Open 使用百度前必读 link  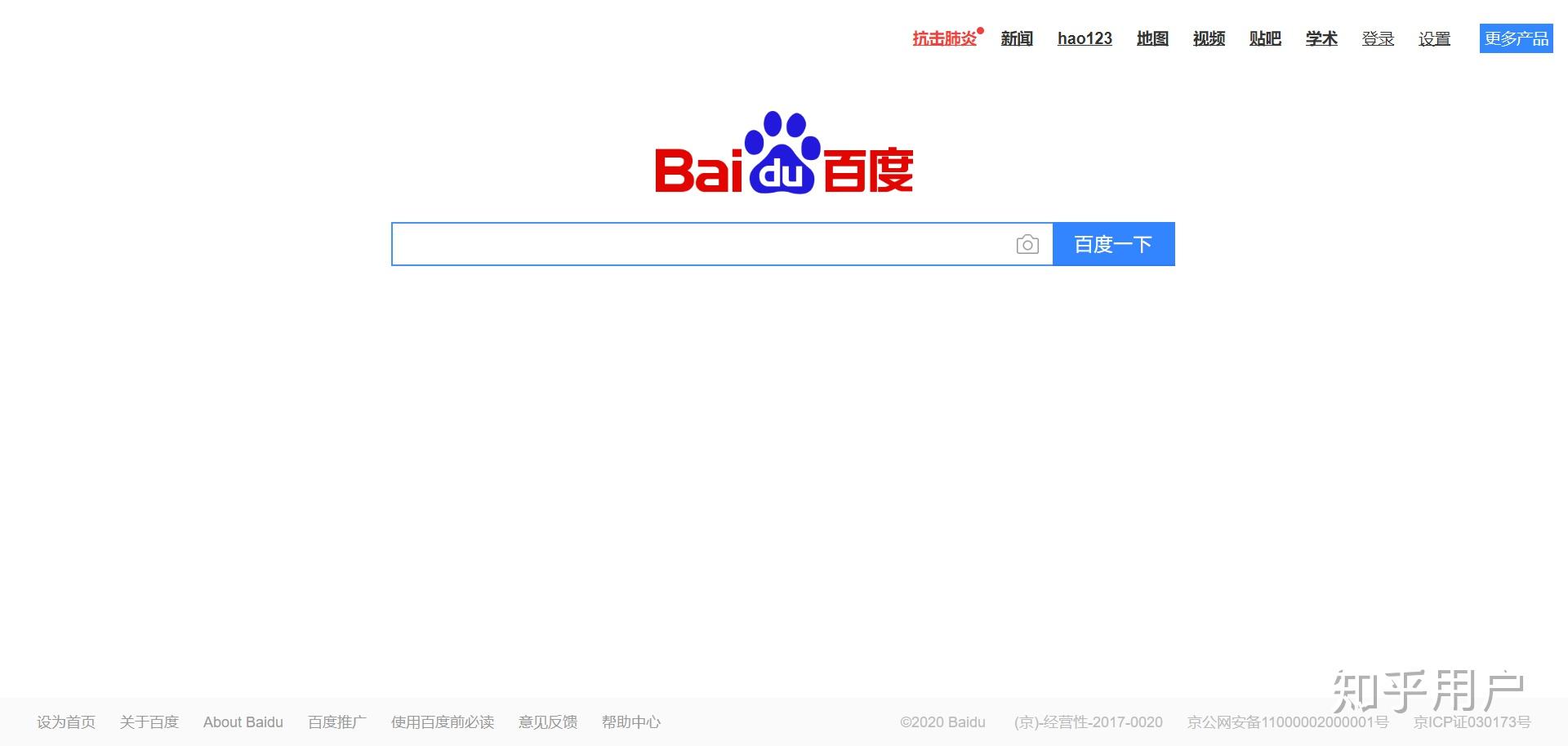443,722
